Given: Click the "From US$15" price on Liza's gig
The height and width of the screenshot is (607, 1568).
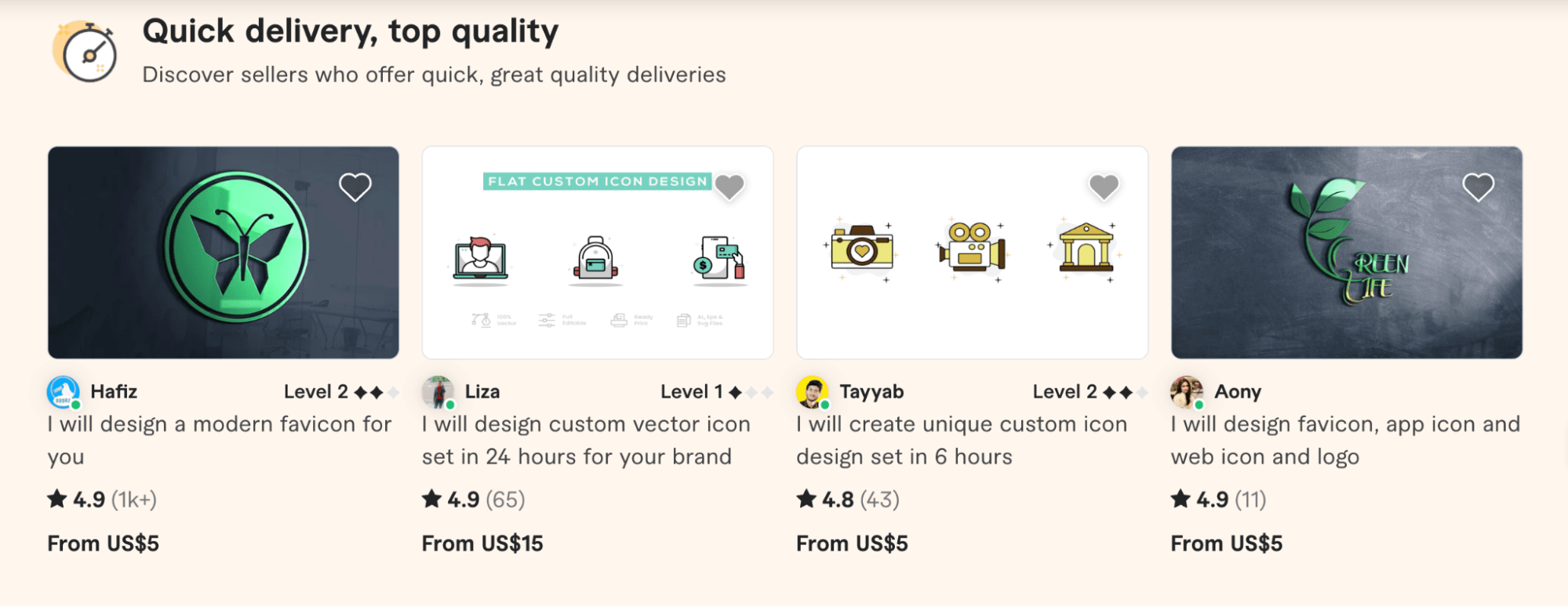Looking at the screenshot, I should [x=482, y=543].
